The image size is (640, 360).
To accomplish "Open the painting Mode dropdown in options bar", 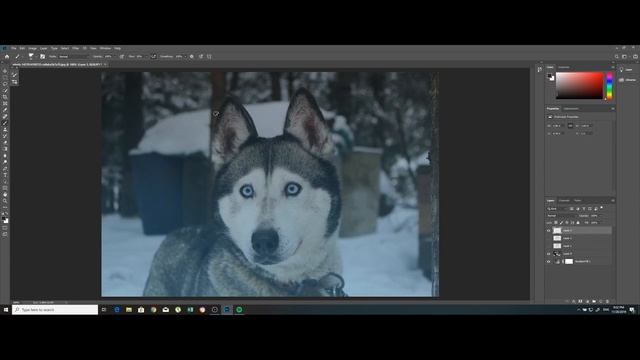I will (73, 56).
